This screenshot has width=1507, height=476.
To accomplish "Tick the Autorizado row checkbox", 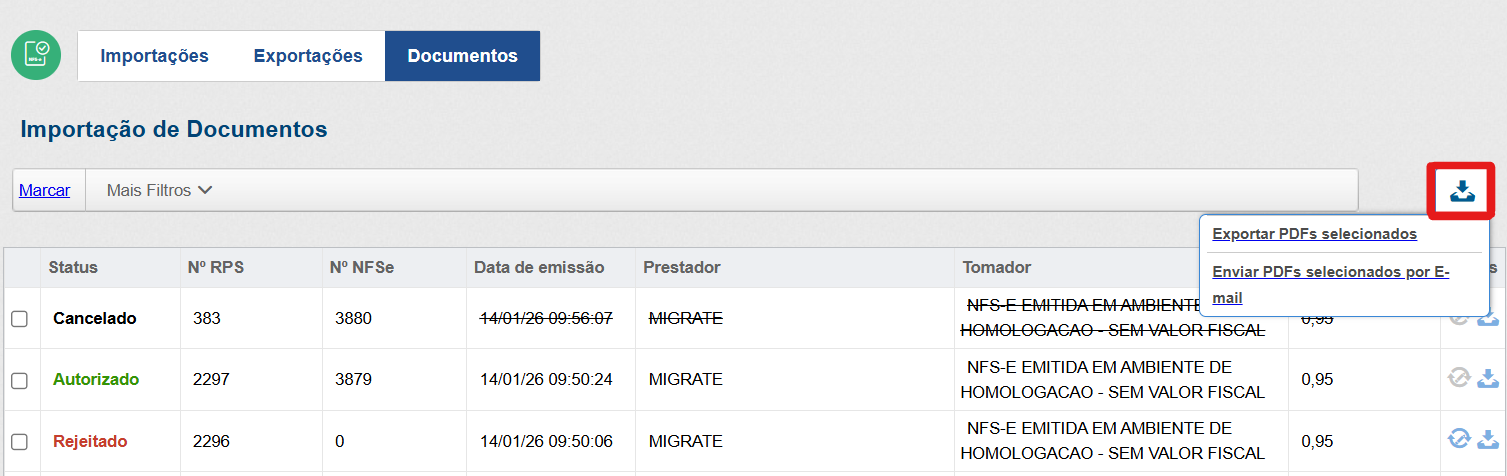I will pyautogui.click(x=19, y=380).
